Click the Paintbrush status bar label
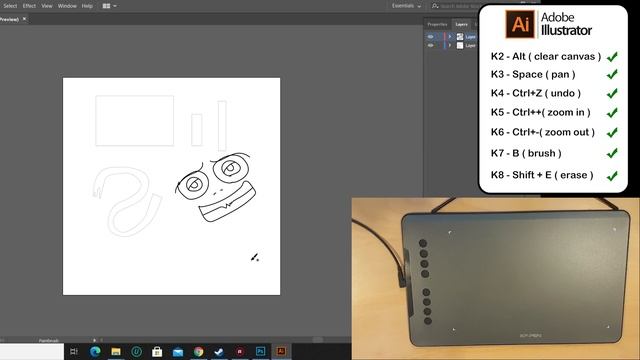The width and height of the screenshot is (640, 360). click(49, 340)
